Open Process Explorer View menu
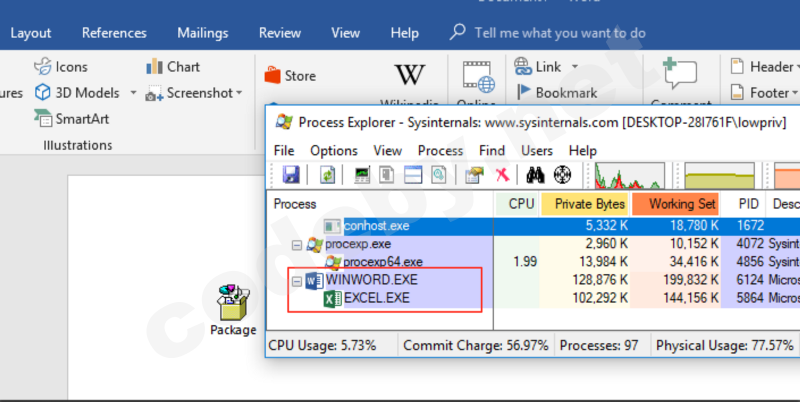The width and height of the screenshot is (800, 402). pyautogui.click(x=387, y=150)
